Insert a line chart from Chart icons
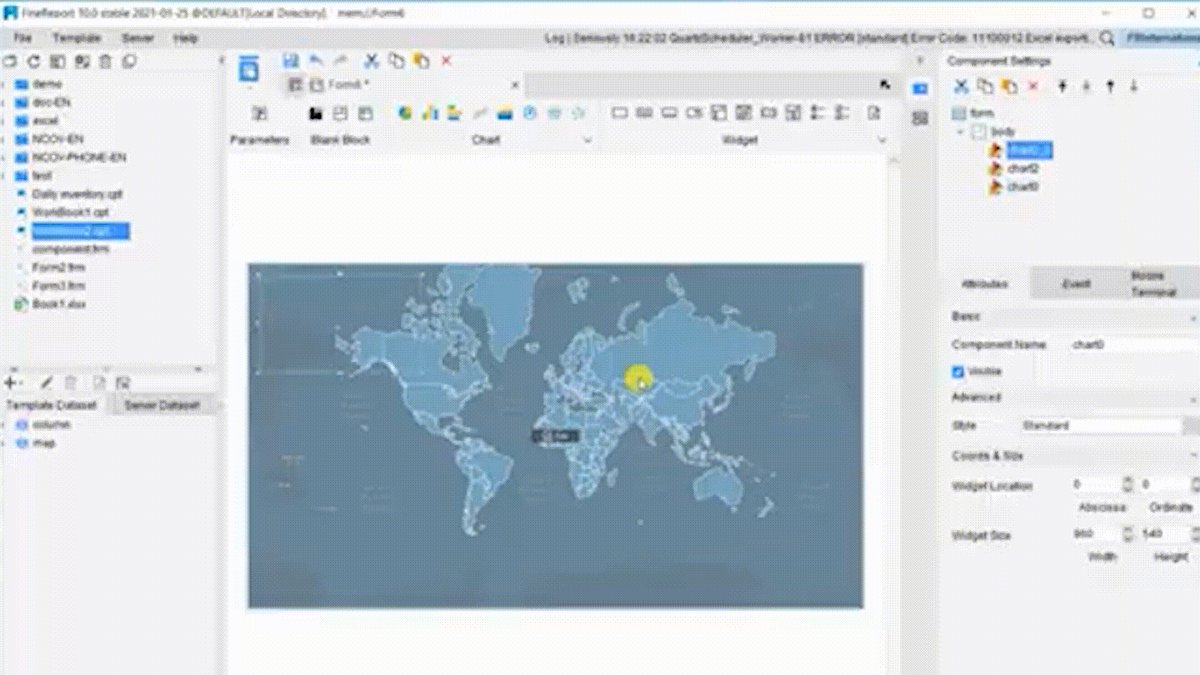The height and width of the screenshot is (675, 1200). [480, 113]
